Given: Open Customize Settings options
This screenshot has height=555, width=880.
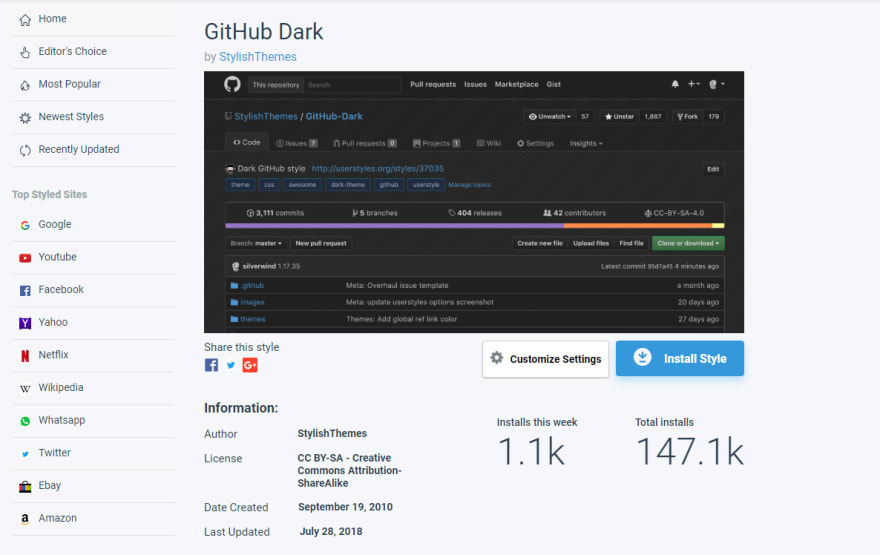Looking at the screenshot, I should pyautogui.click(x=546, y=359).
